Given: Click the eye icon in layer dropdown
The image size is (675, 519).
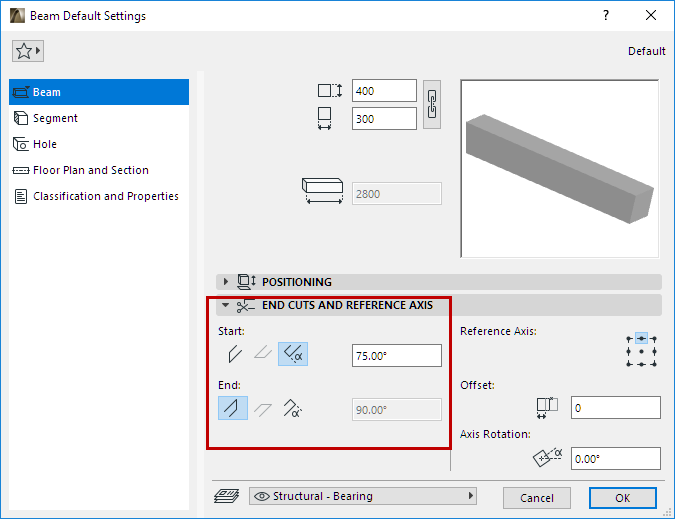Looking at the screenshot, I should click(262, 496).
